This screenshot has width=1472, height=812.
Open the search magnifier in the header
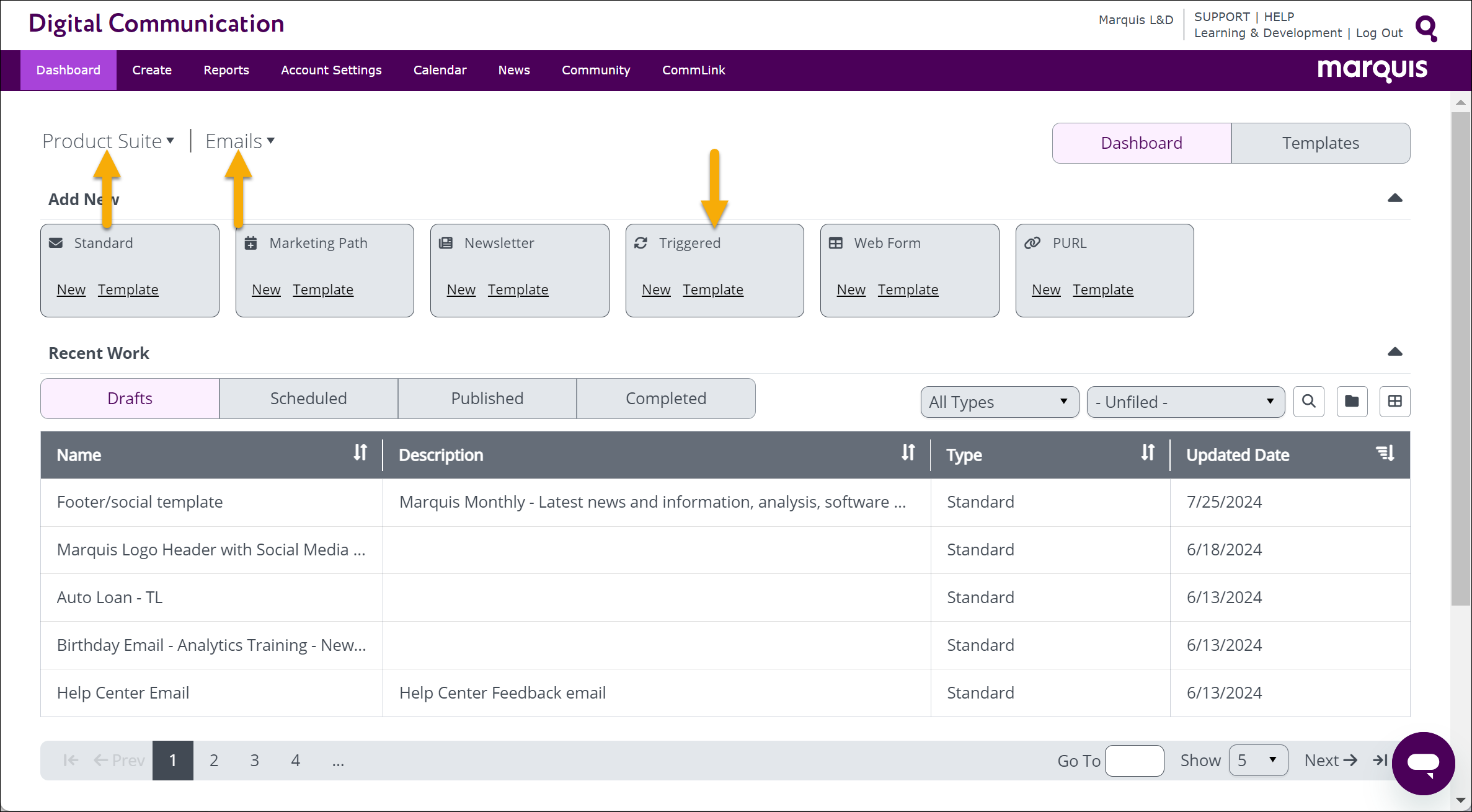pos(1427,28)
